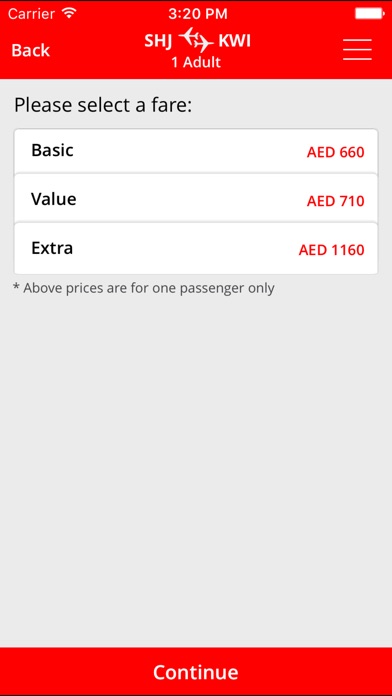Choose the Extra fare option
Viewport: 392px width, 696px height.
[x=196, y=249]
